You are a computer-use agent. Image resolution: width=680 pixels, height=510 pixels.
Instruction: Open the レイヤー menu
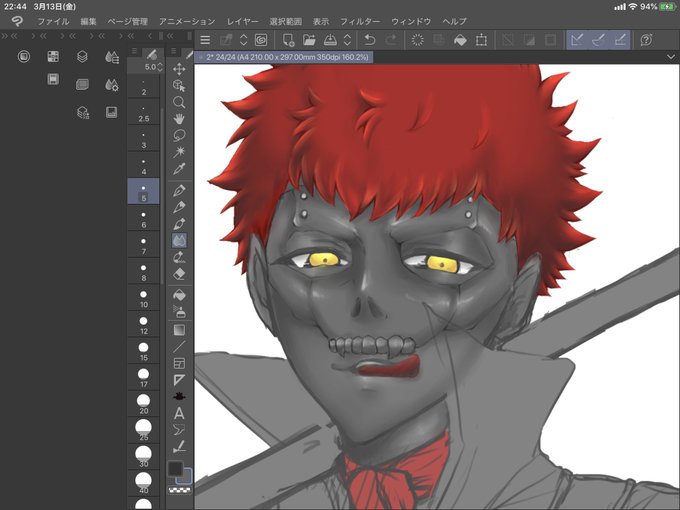242,21
